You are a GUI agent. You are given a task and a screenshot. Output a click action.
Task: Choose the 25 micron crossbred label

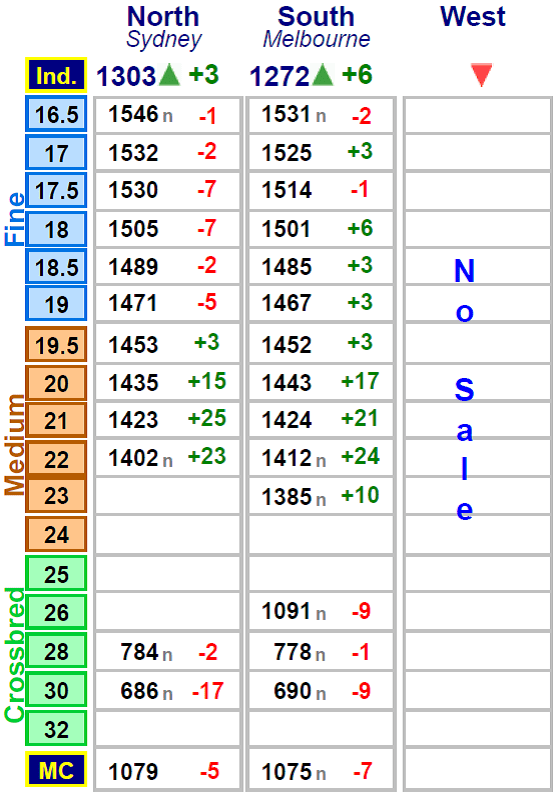coord(56,574)
